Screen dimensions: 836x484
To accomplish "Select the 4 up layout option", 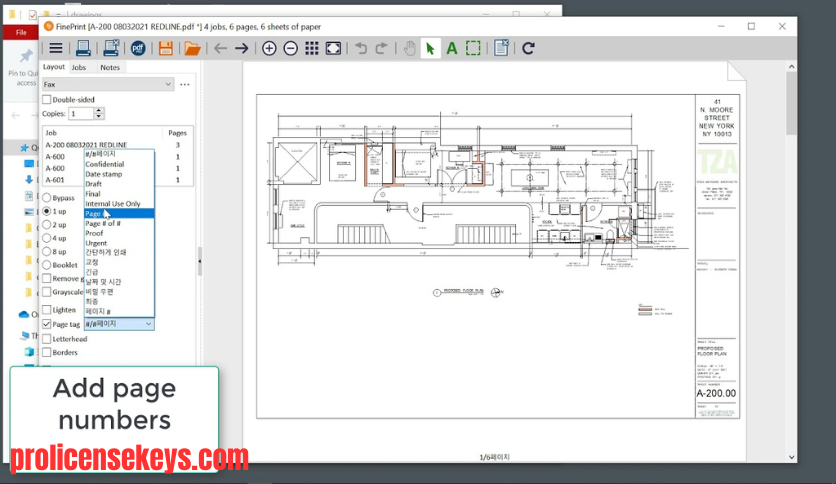I will (x=47, y=238).
